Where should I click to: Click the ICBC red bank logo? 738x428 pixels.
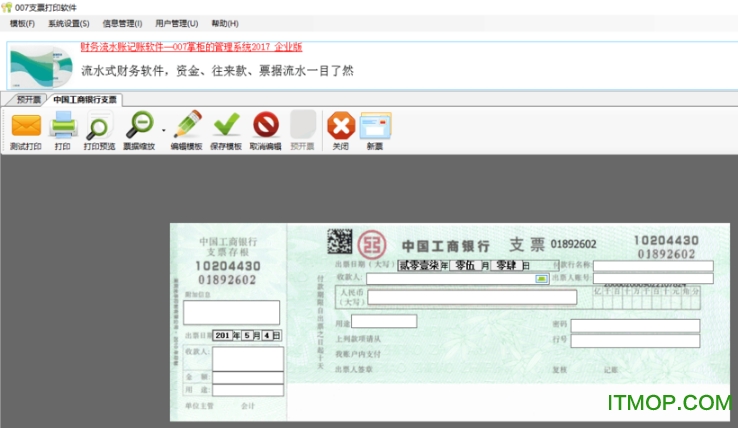tap(372, 245)
